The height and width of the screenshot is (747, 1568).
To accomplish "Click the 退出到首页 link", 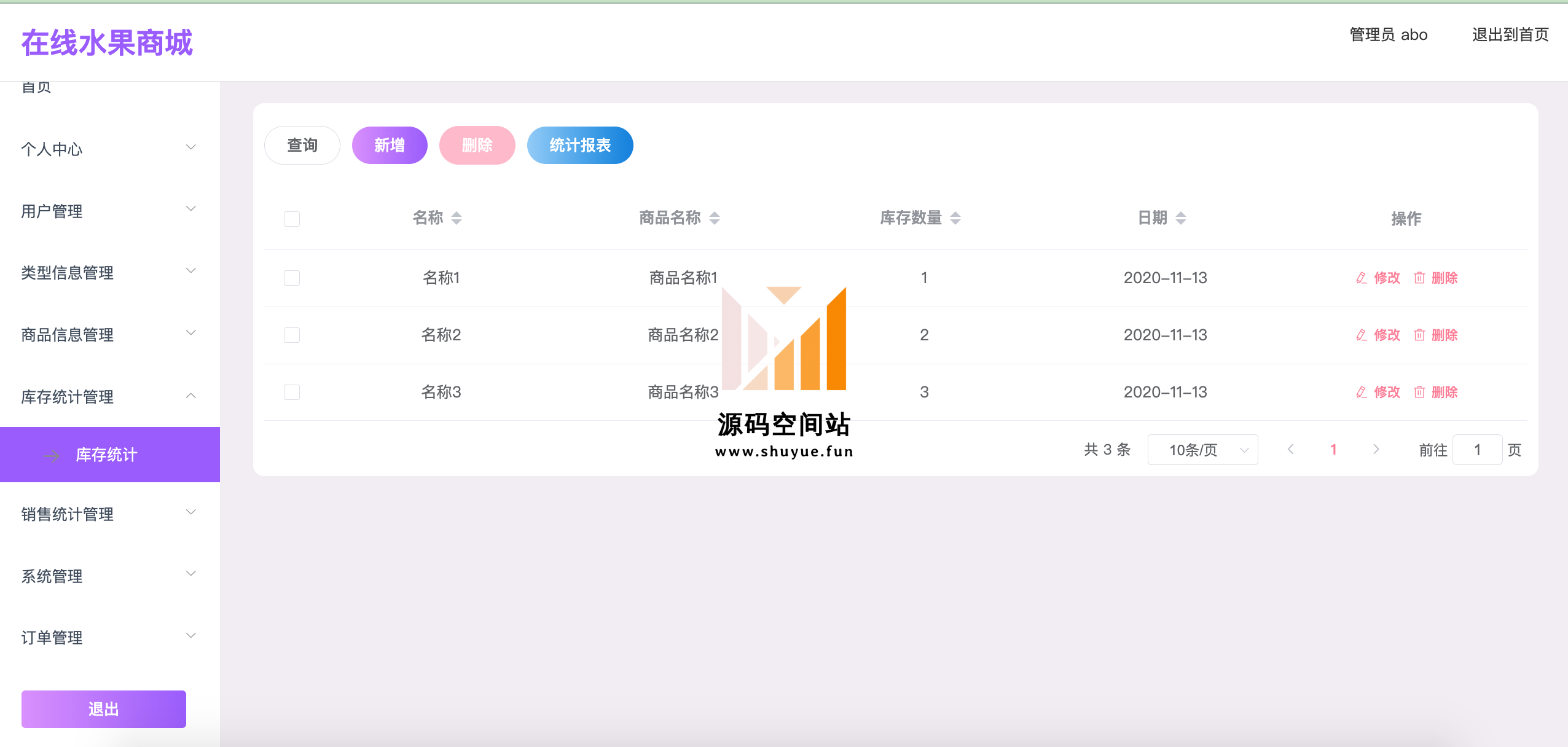I will [1510, 34].
